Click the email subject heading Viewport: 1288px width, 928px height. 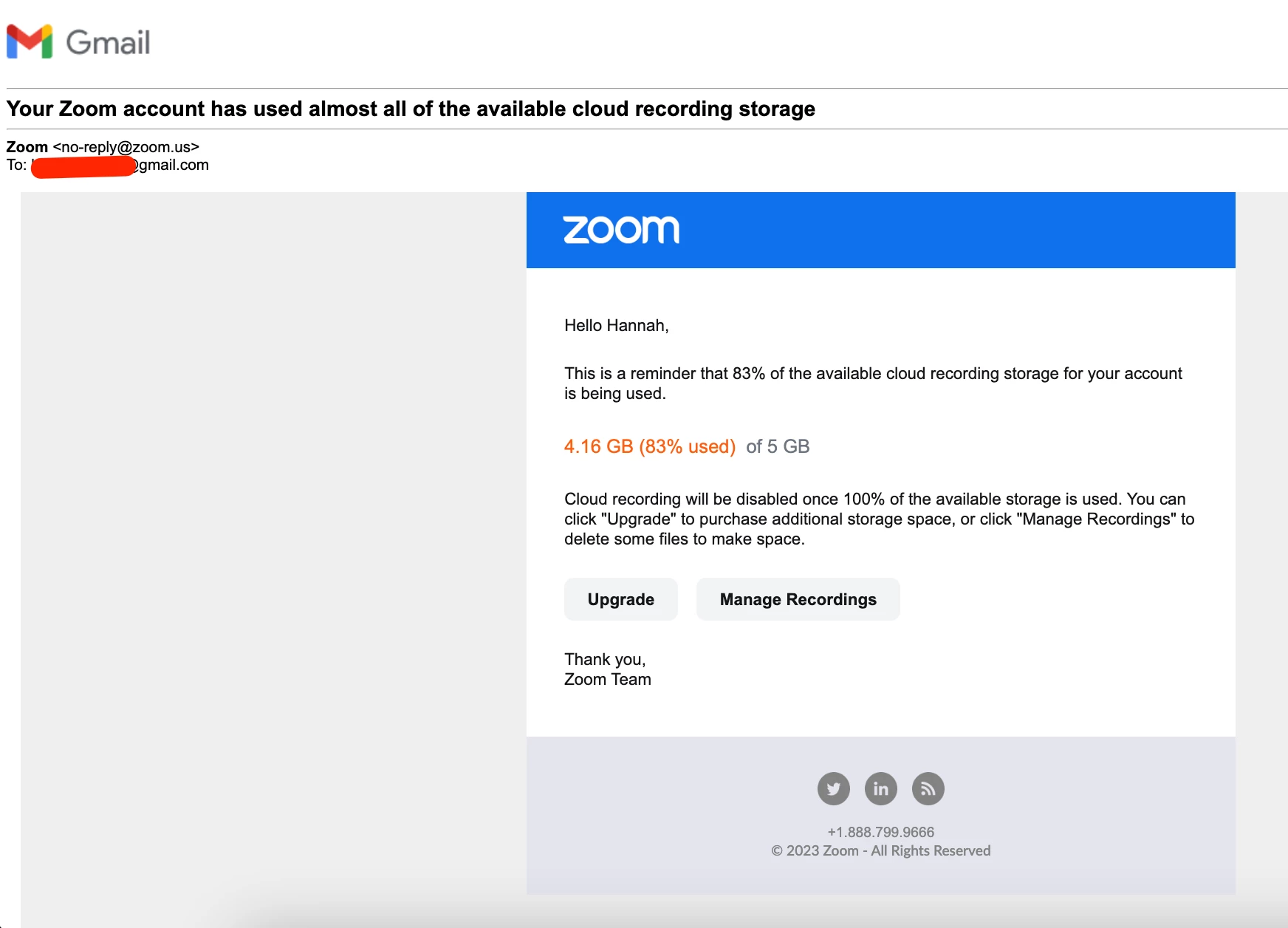tap(411, 109)
